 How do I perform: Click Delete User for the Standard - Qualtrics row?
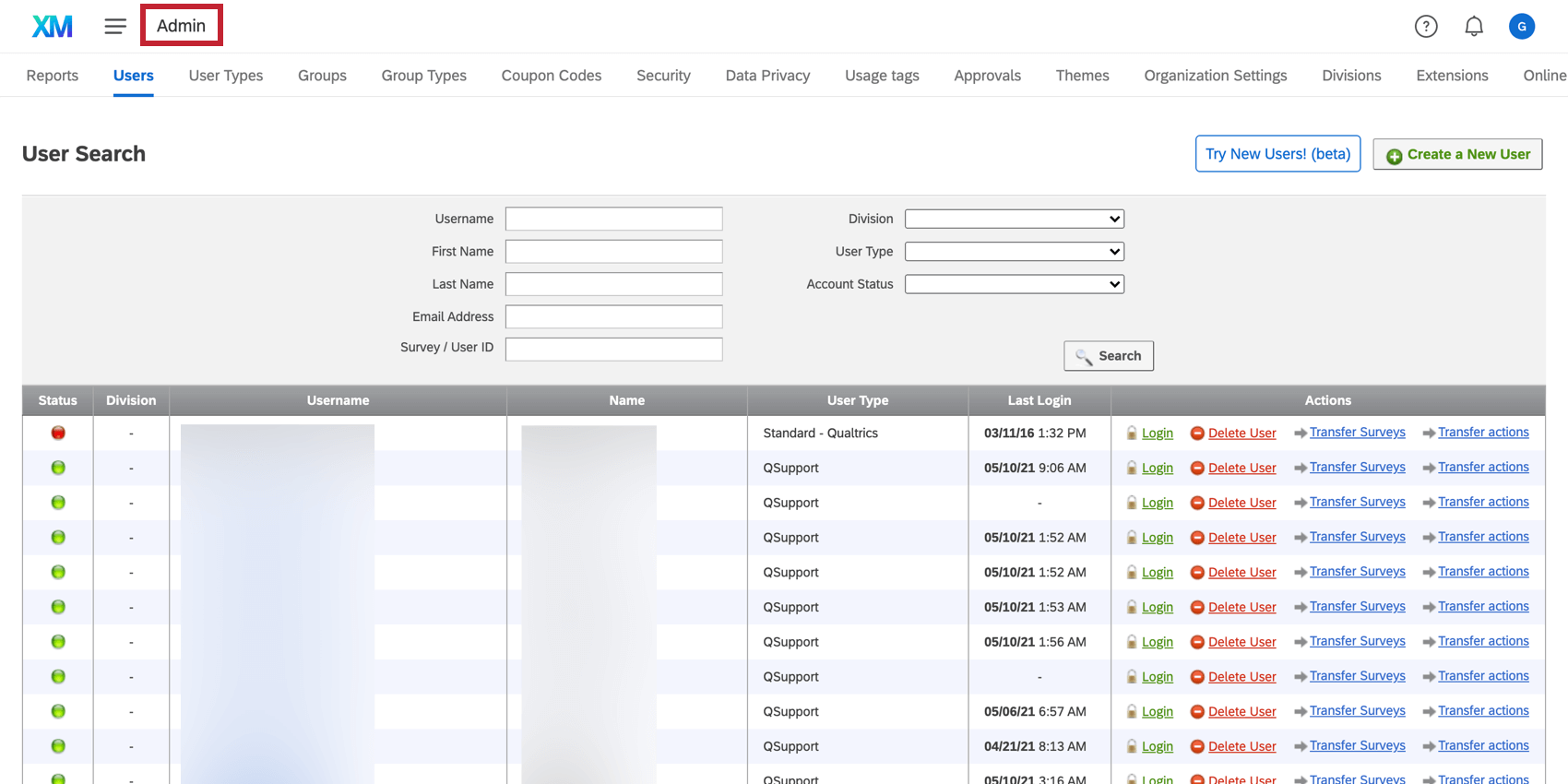[1241, 434]
